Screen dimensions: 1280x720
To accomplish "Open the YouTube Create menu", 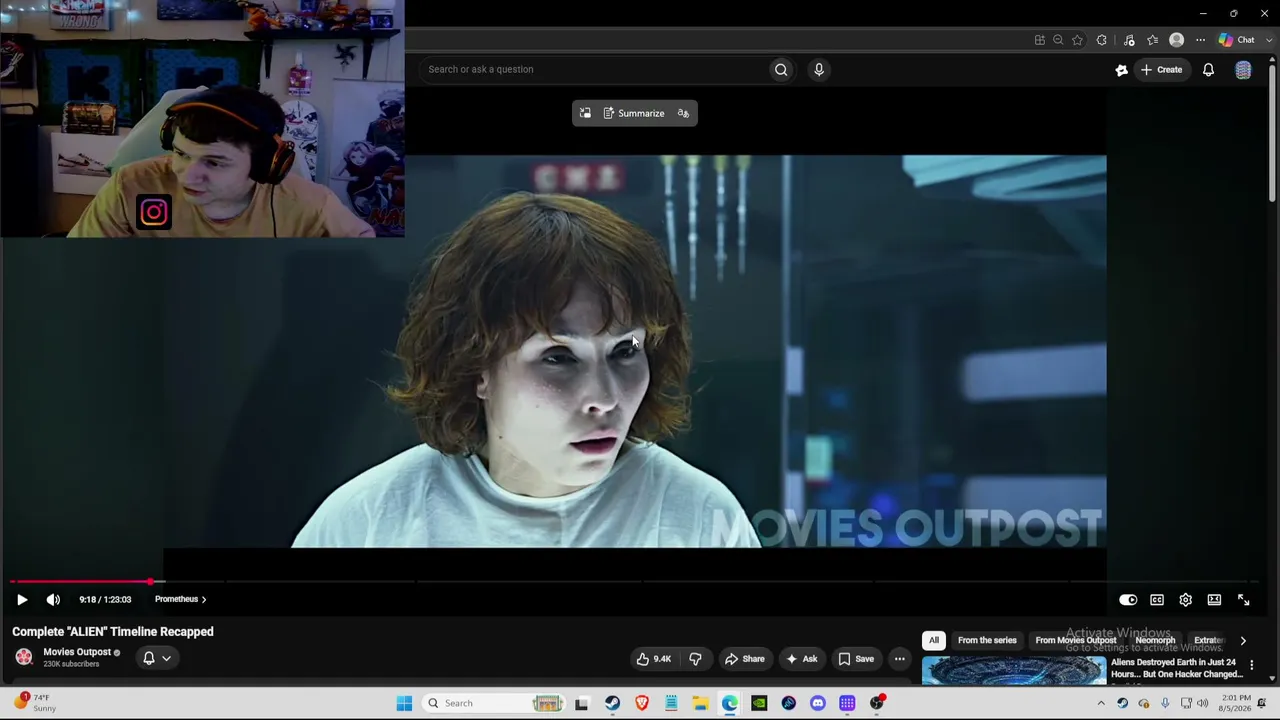I will click(1162, 69).
